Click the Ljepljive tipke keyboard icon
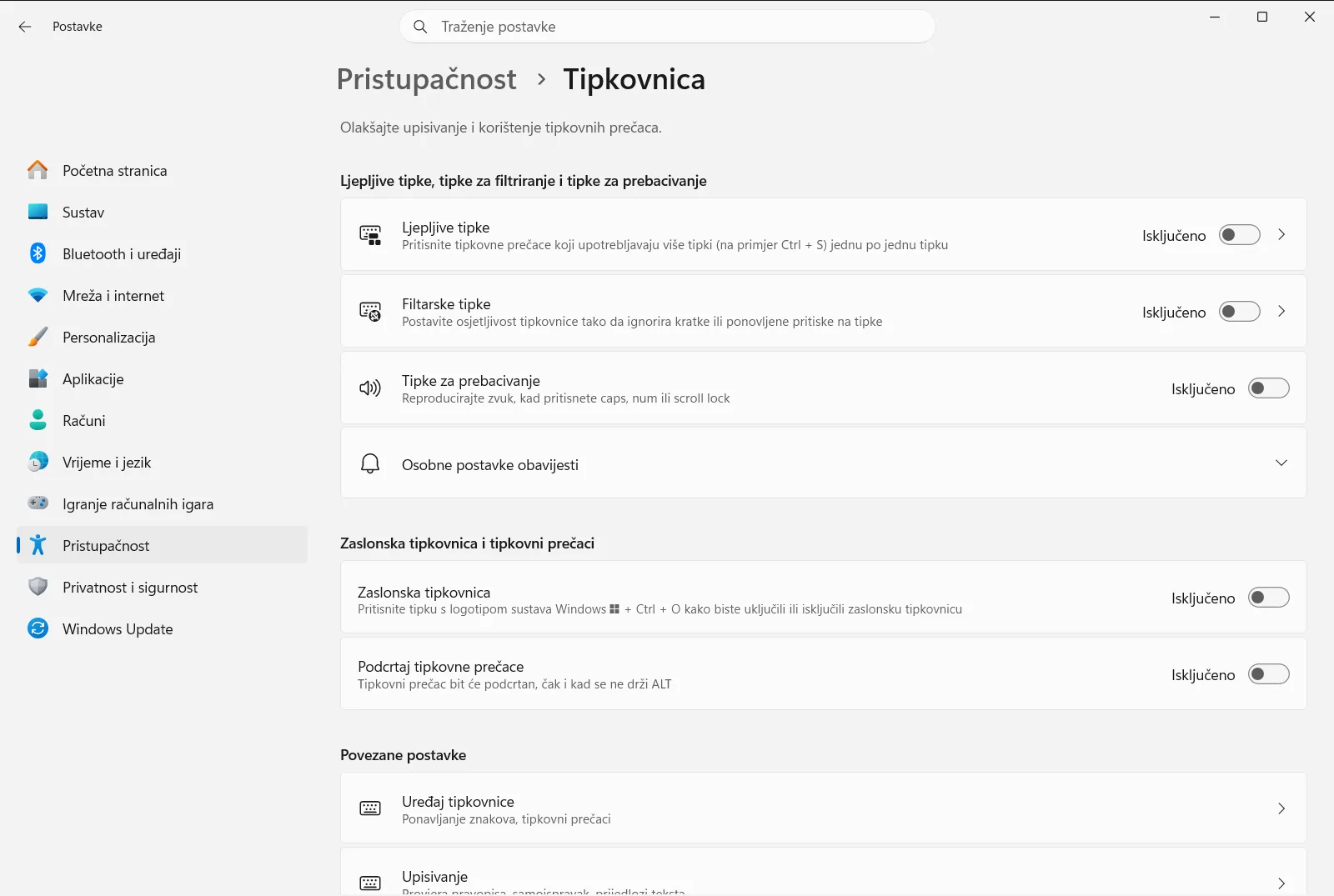 (x=370, y=235)
